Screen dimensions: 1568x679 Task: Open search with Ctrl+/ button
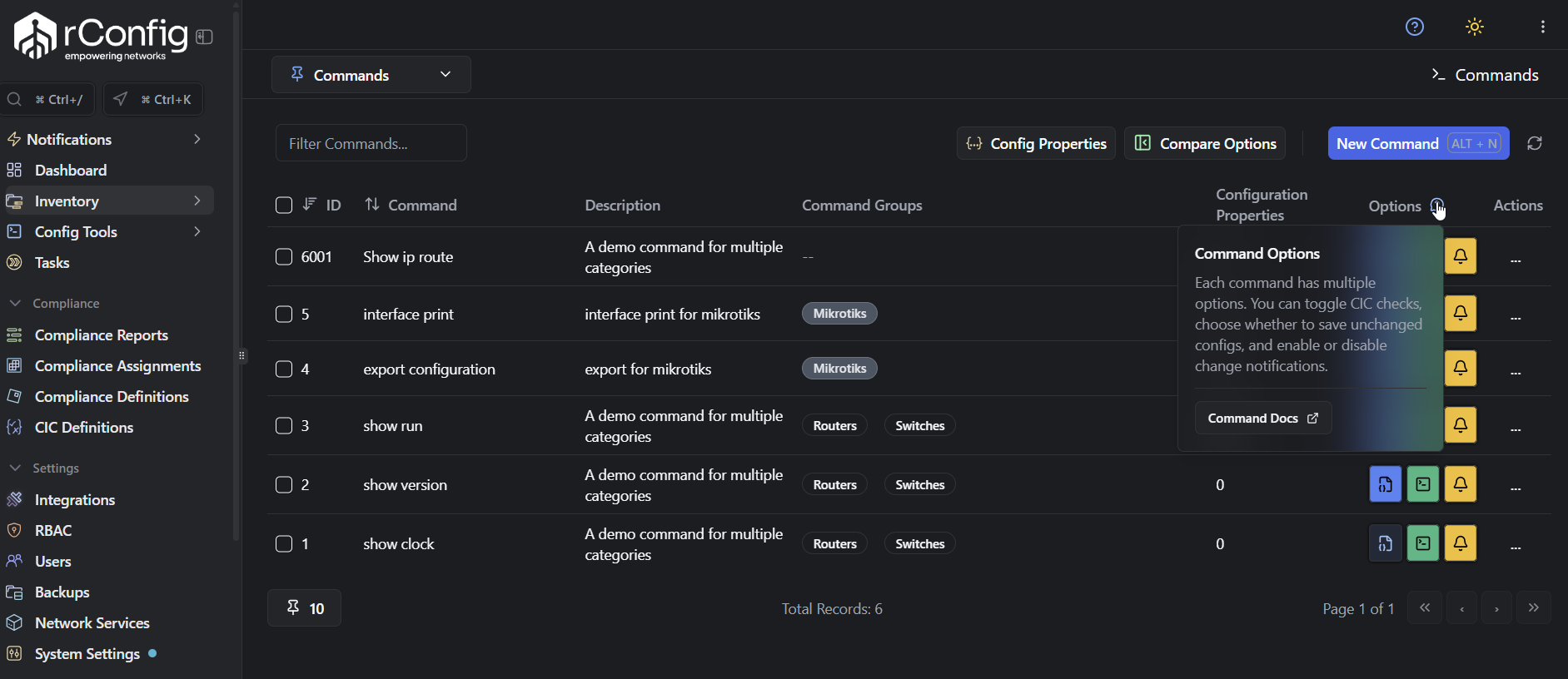[47, 99]
